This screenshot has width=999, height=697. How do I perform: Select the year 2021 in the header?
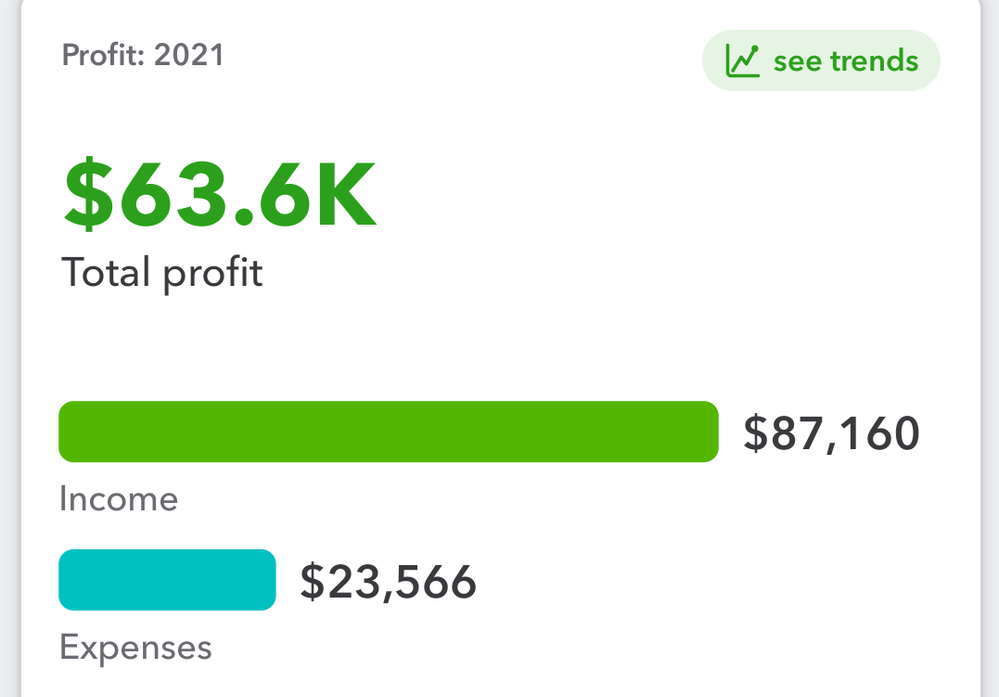[189, 54]
